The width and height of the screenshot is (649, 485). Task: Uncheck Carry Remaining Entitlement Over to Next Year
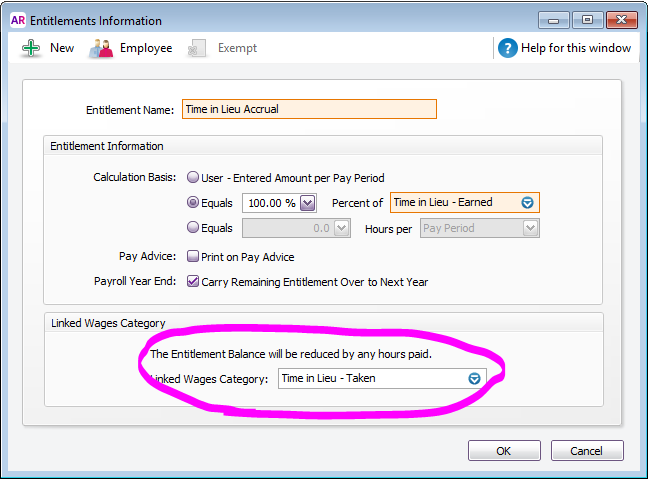click(192, 282)
